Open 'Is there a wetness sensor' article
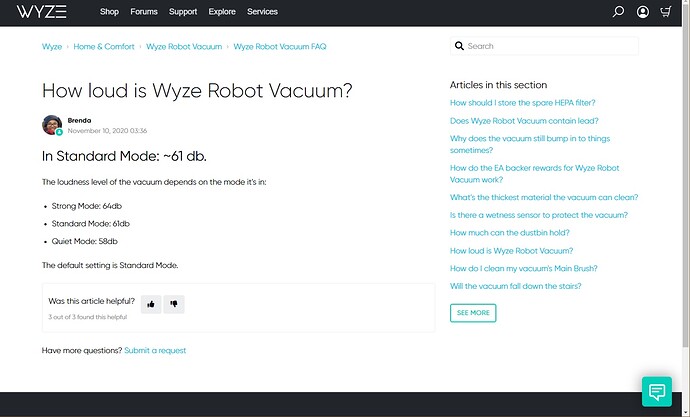 (x=539, y=215)
